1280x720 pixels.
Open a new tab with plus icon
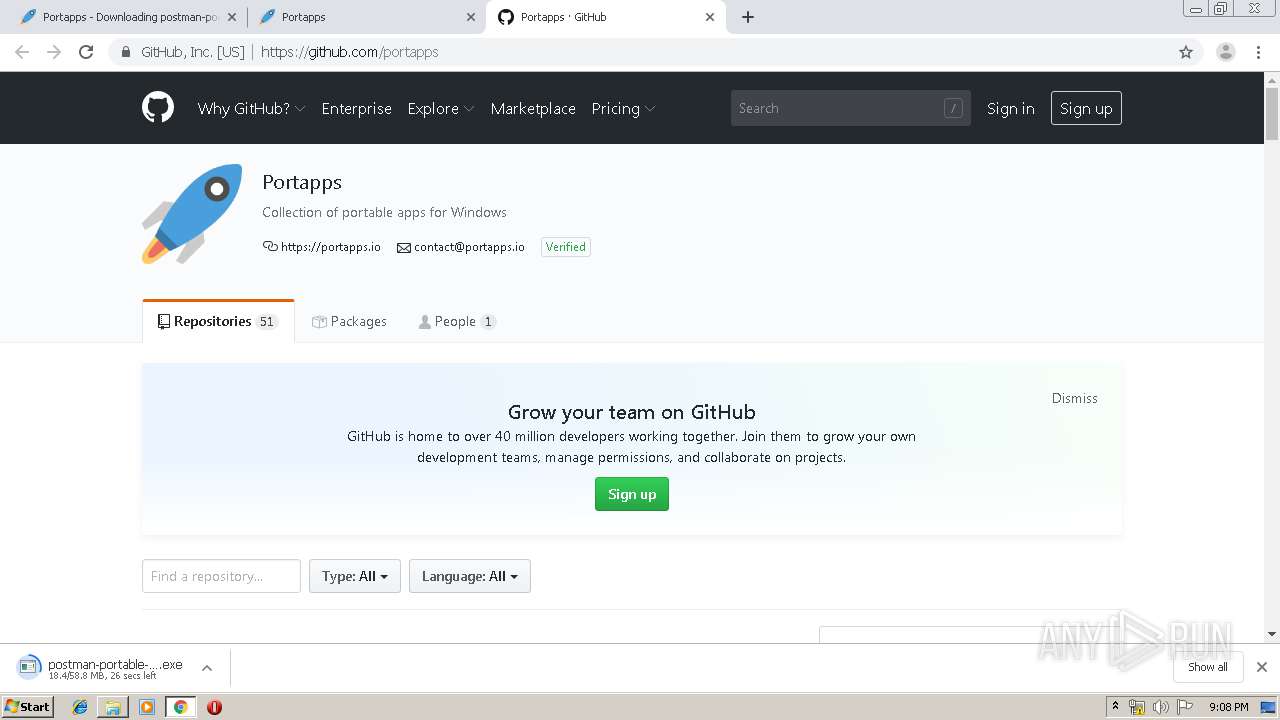pos(748,17)
